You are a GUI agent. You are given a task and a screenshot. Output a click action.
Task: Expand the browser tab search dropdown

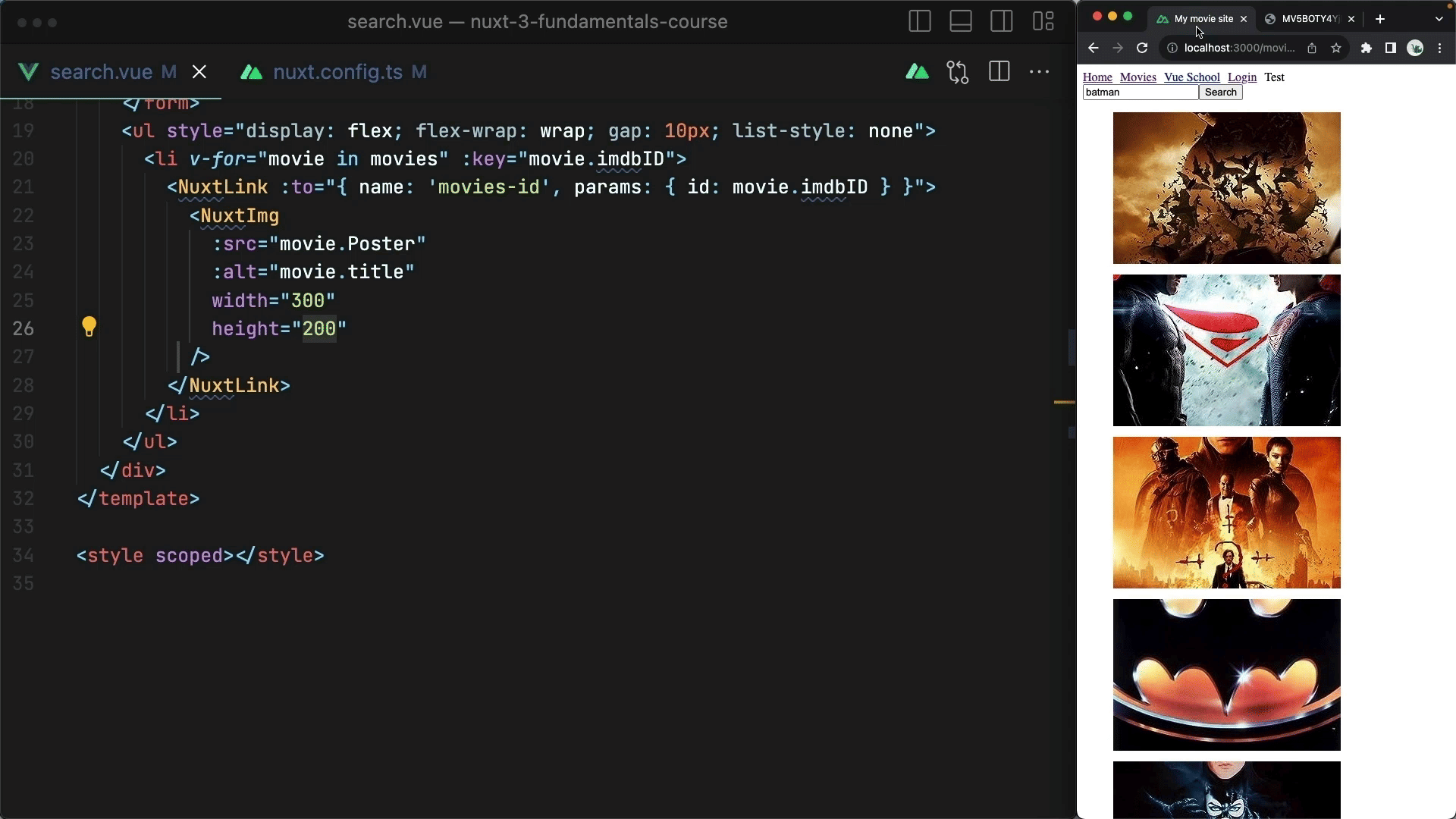(x=1439, y=19)
